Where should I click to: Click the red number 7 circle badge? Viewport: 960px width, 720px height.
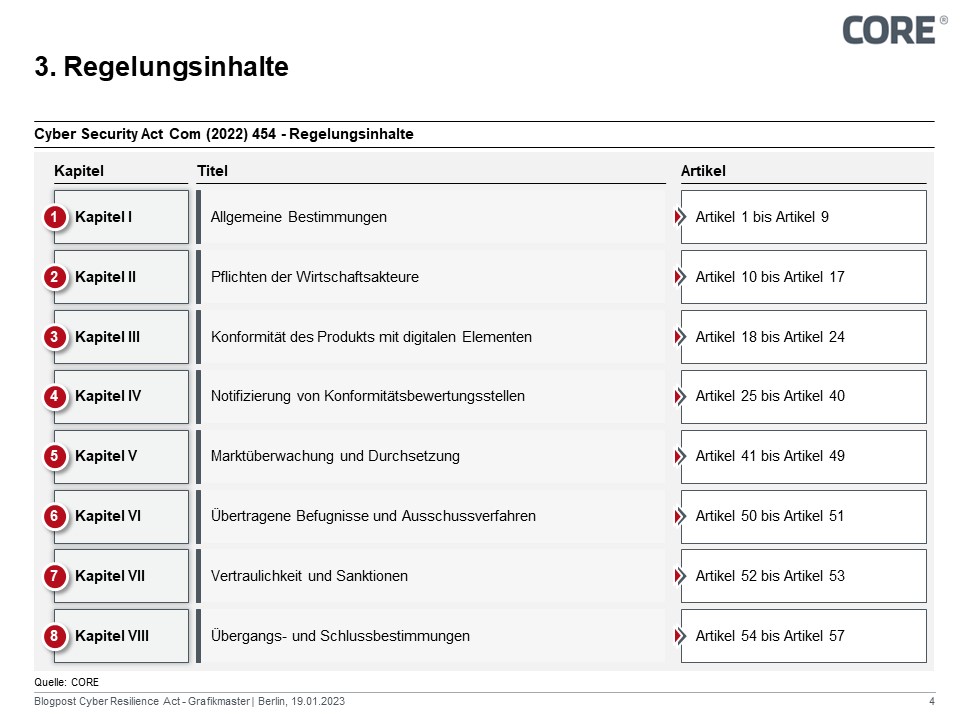pyautogui.click(x=56, y=577)
